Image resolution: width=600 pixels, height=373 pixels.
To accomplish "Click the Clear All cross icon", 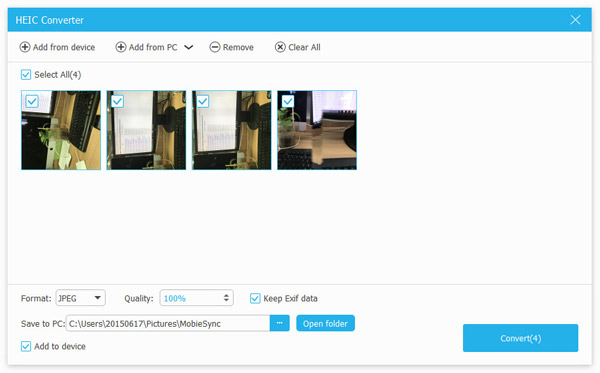I will [280, 47].
